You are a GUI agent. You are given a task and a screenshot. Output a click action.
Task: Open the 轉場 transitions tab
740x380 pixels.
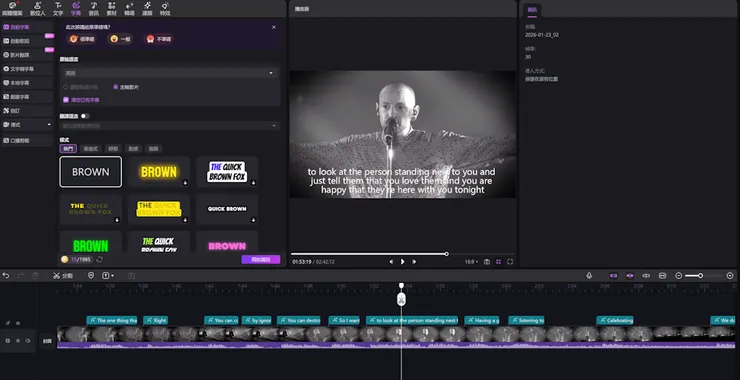tap(129, 8)
